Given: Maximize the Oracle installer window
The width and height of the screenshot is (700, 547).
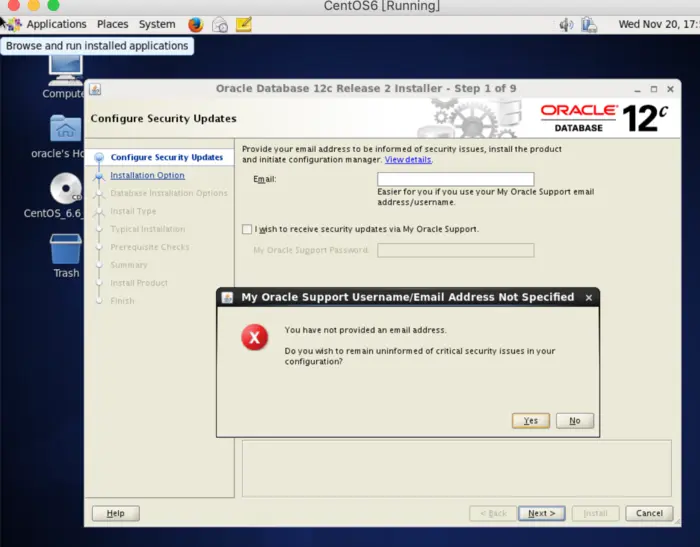Looking at the screenshot, I should pos(654,89).
